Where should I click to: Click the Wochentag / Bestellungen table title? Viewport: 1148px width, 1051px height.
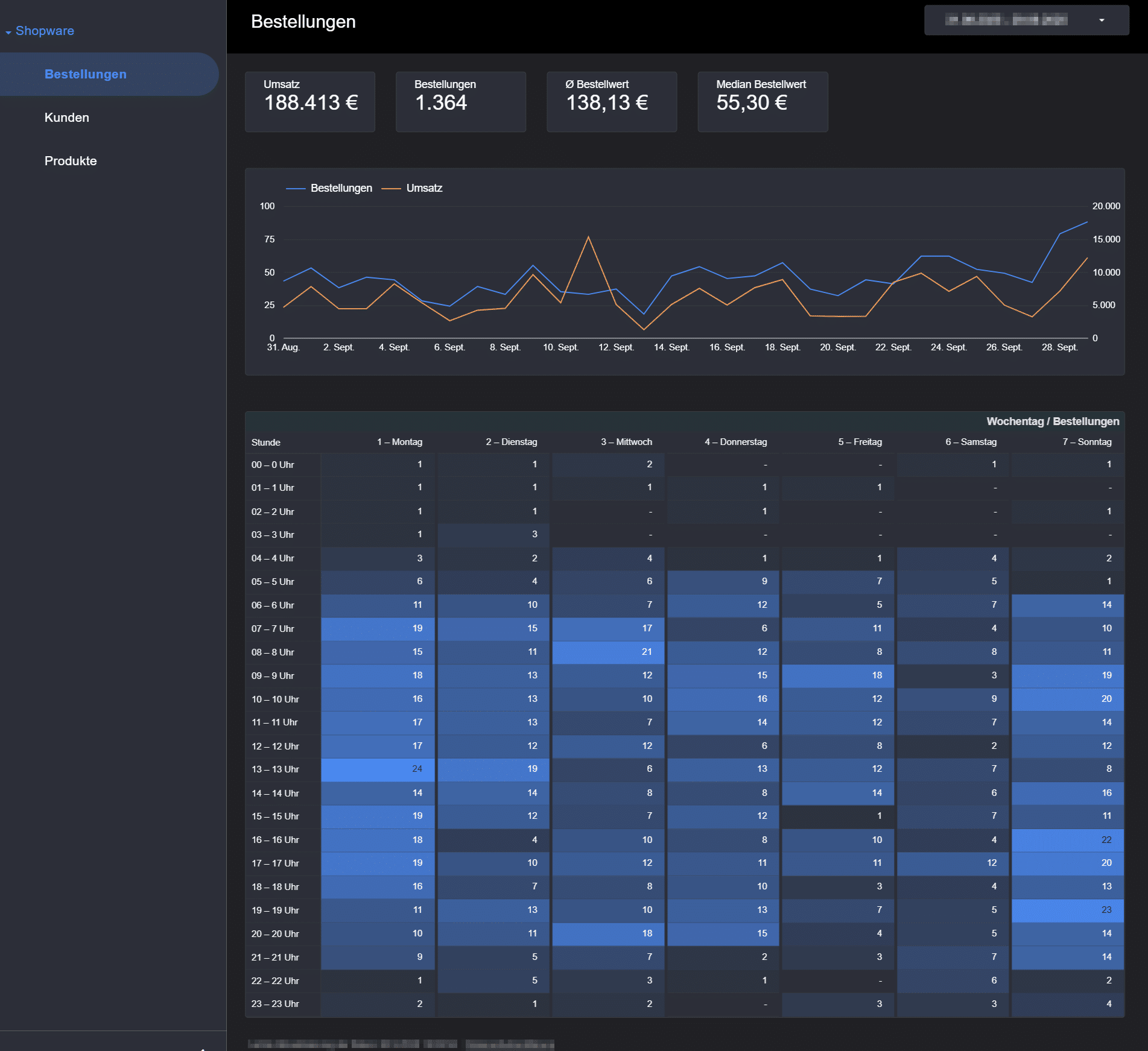pyautogui.click(x=1052, y=421)
